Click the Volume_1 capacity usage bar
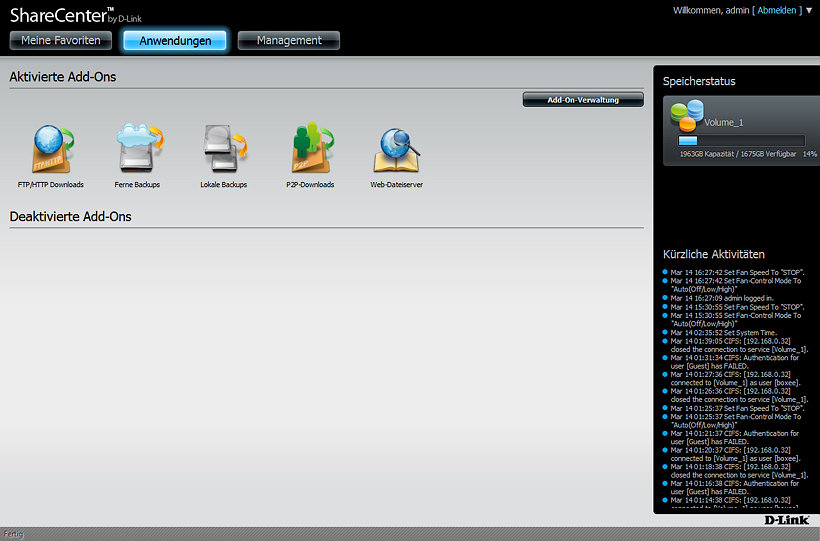The width and height of the screenshot is (820, 541). point(741,140)
